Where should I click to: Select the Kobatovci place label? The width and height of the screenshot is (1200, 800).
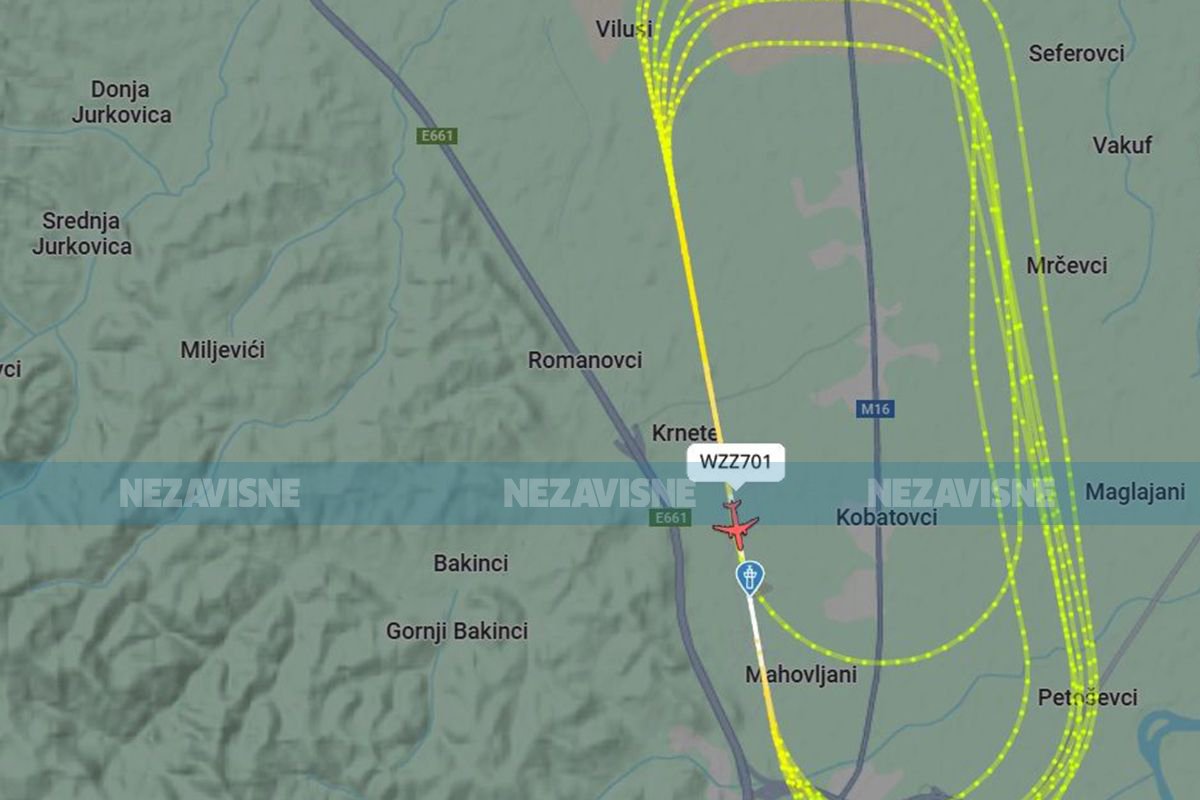click(x=886, y=517)
